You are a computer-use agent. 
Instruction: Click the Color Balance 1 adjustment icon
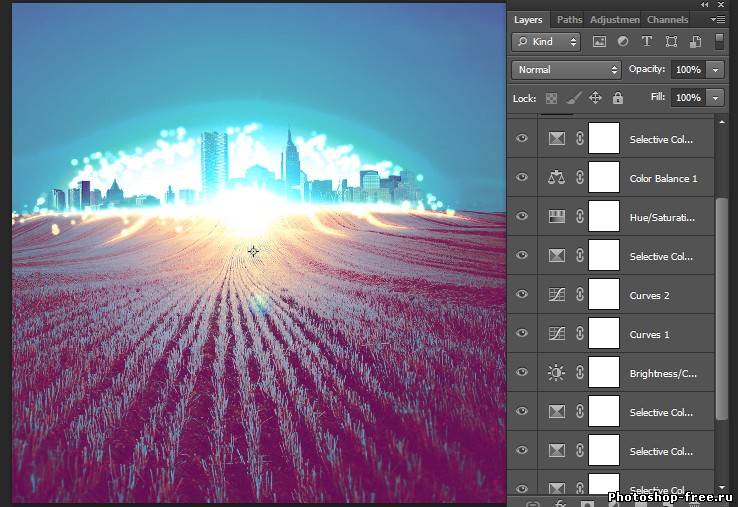[557, 178]
